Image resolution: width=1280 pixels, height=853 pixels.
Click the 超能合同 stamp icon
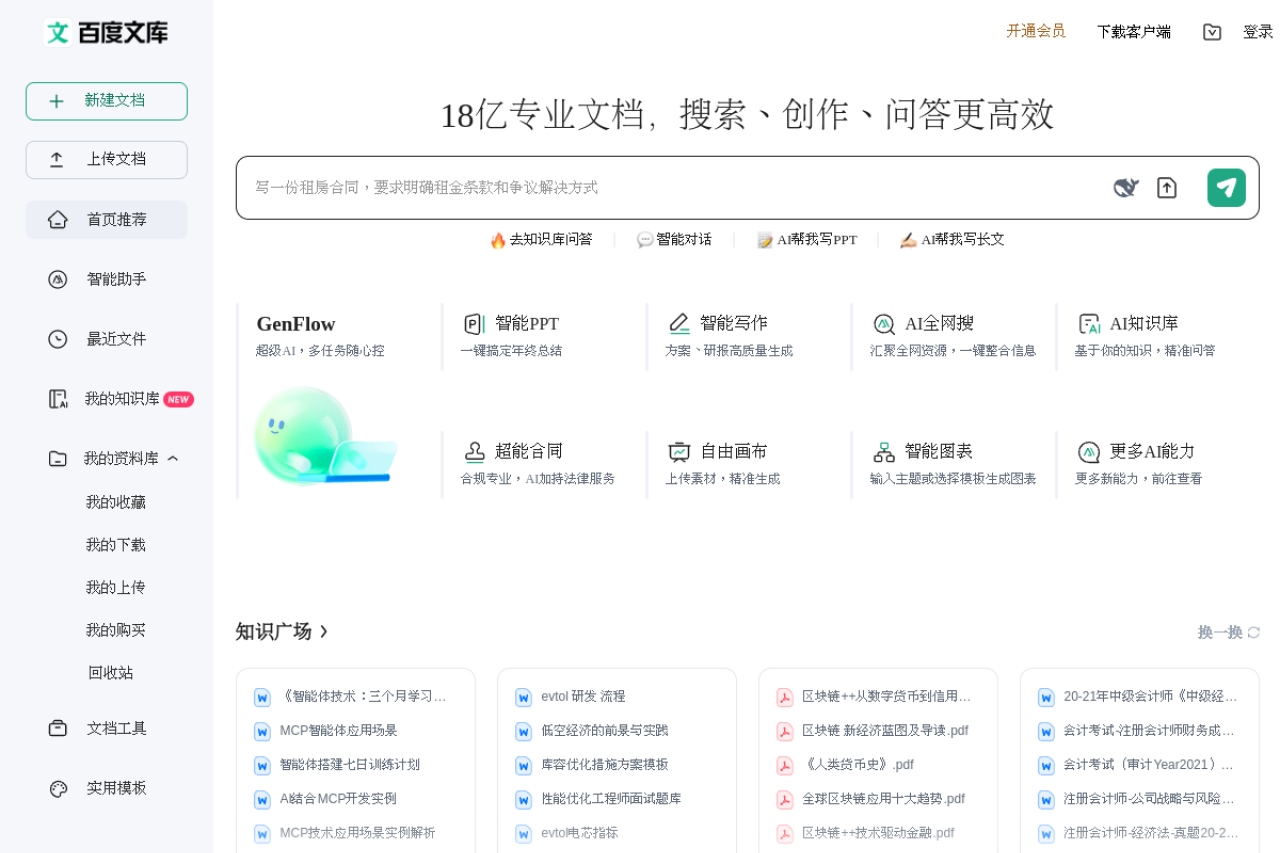474,452
